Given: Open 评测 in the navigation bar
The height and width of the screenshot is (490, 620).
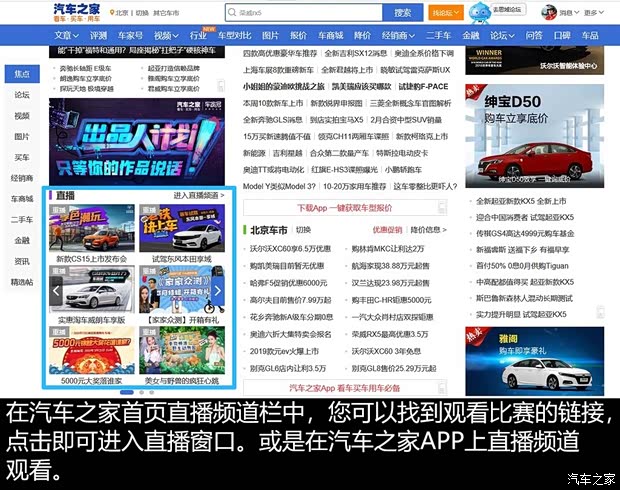Looking at the screenshot, I should 98,36.
